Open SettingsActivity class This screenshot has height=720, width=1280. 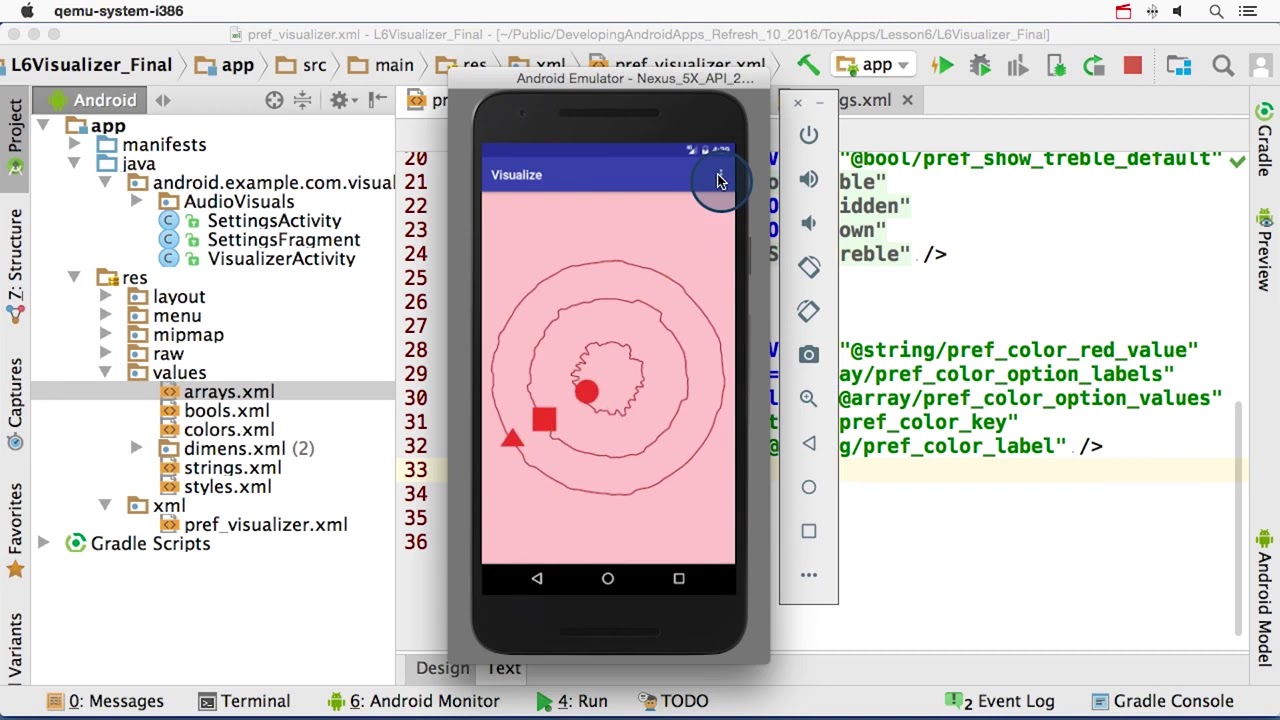(x=274, y=221)
